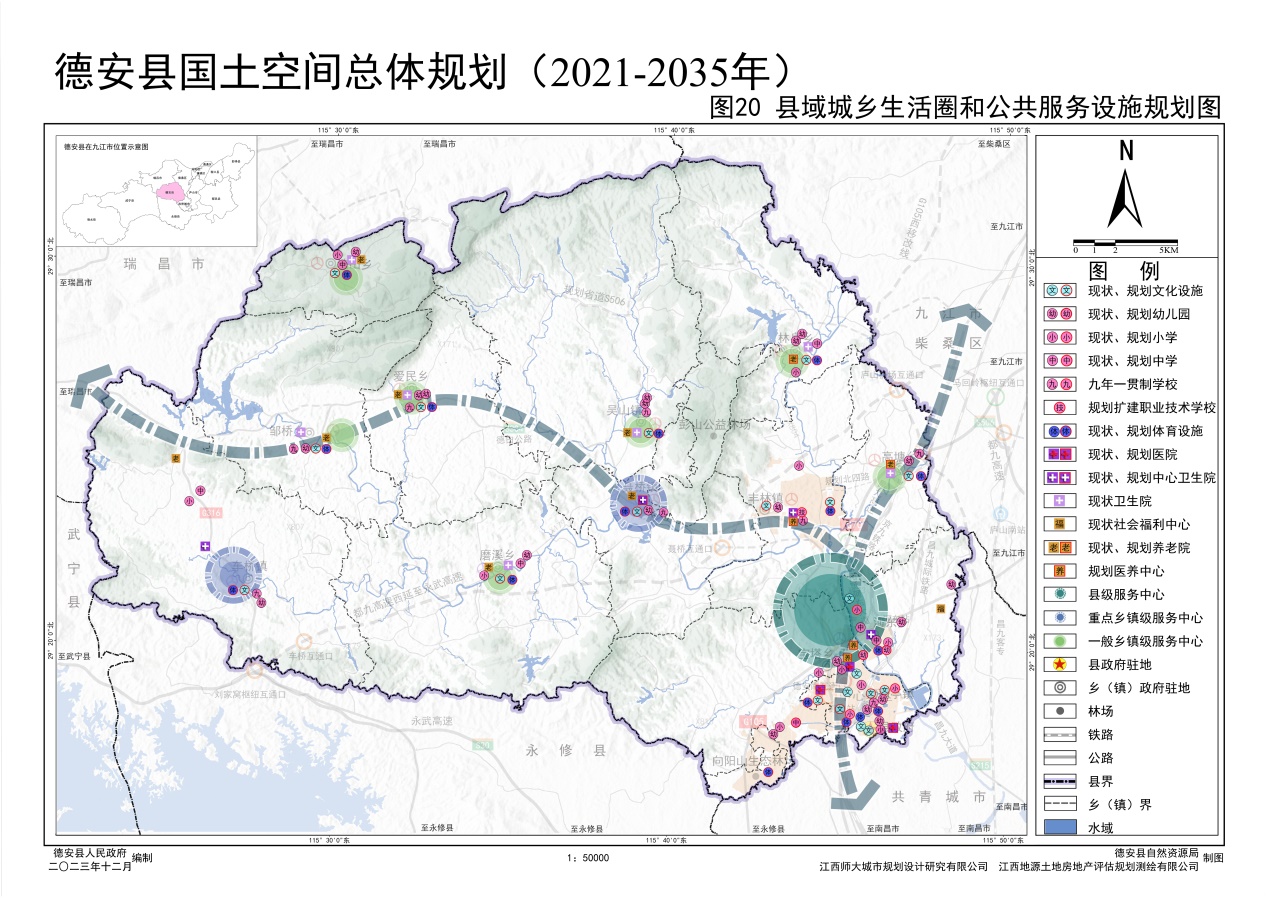Select the sports facilities legend icon
The width and height of the screenshot is (1268, 898).
(1059, 431)
